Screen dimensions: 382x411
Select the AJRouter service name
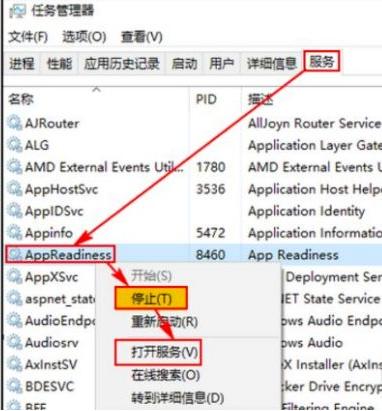click(x=52, y=123)
